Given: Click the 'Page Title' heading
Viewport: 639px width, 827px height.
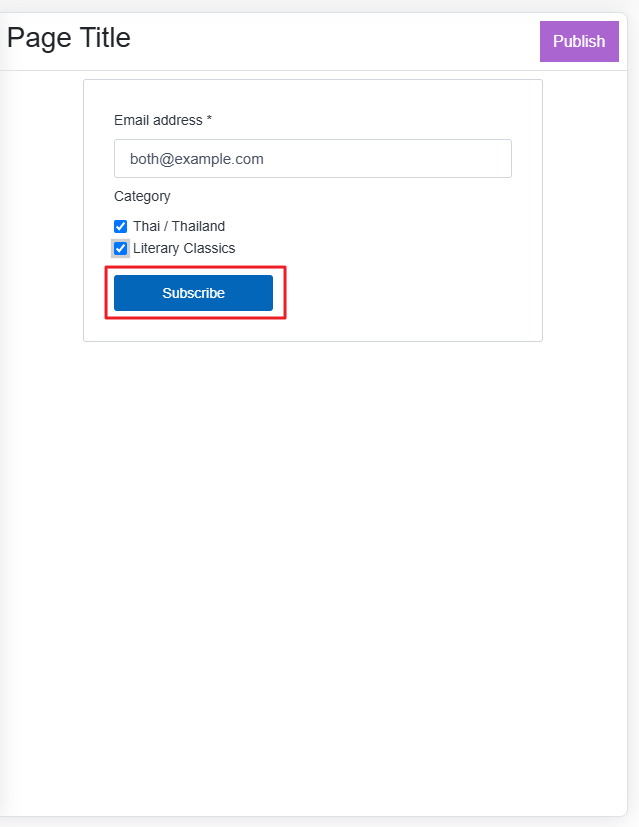Looking at the screenshot, I should 69,38.
